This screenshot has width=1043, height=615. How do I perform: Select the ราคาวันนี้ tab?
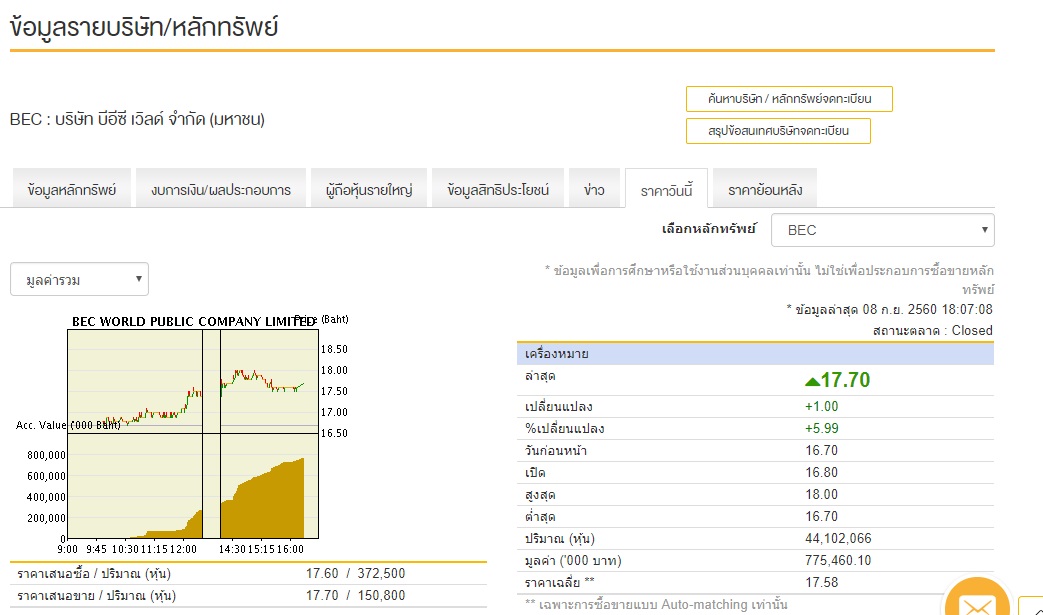point(667,191)
